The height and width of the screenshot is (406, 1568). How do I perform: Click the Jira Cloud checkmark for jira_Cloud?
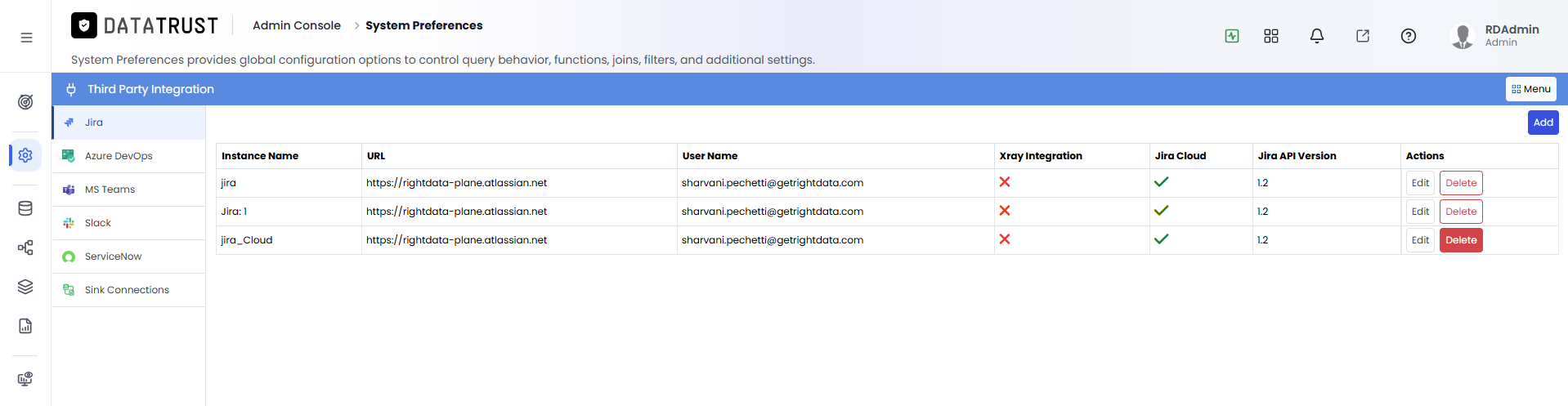tap(1161, 239)
